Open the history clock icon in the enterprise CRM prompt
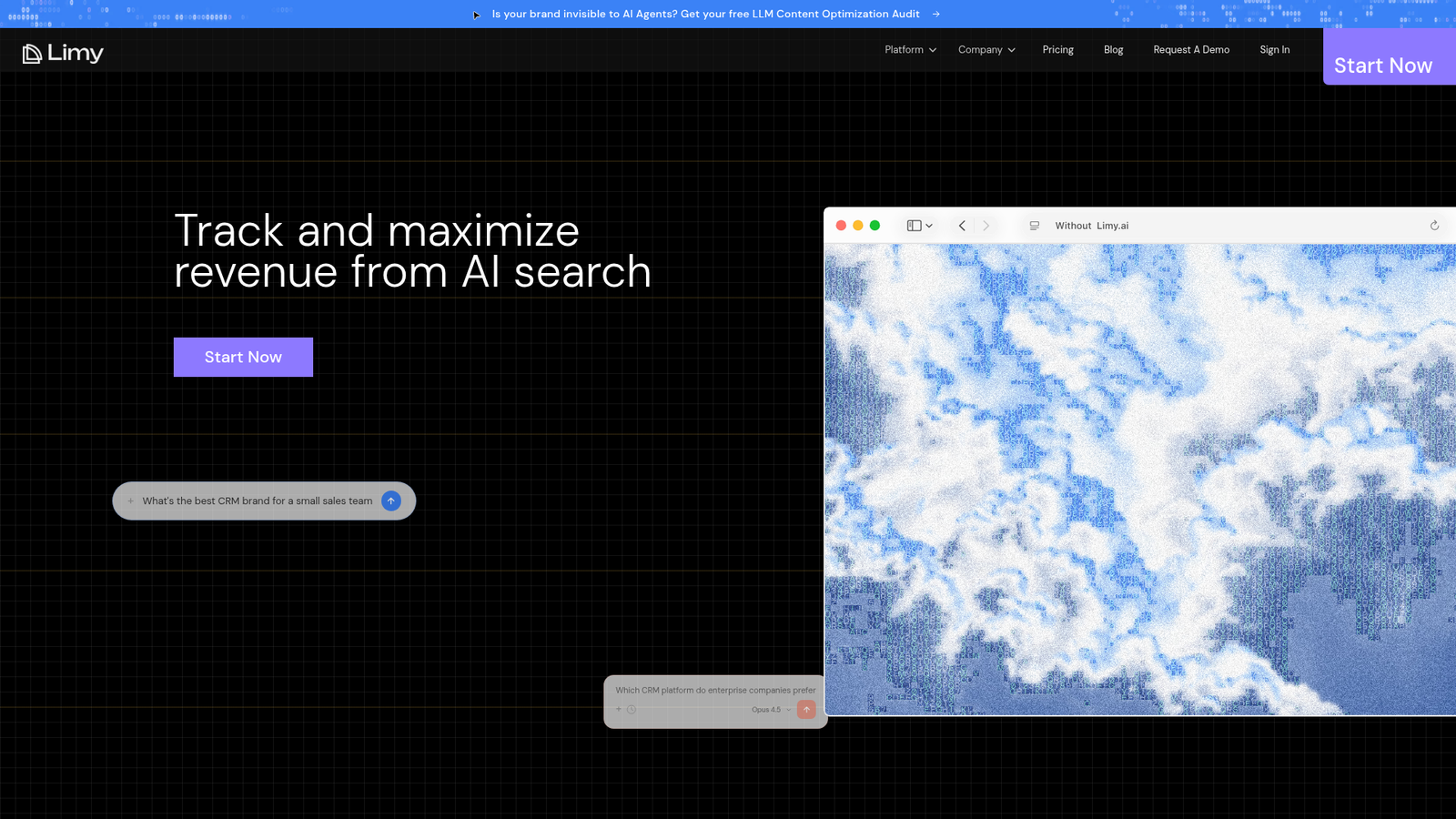This screenshot has width=1456, height=819. click(x=632, y=709)
